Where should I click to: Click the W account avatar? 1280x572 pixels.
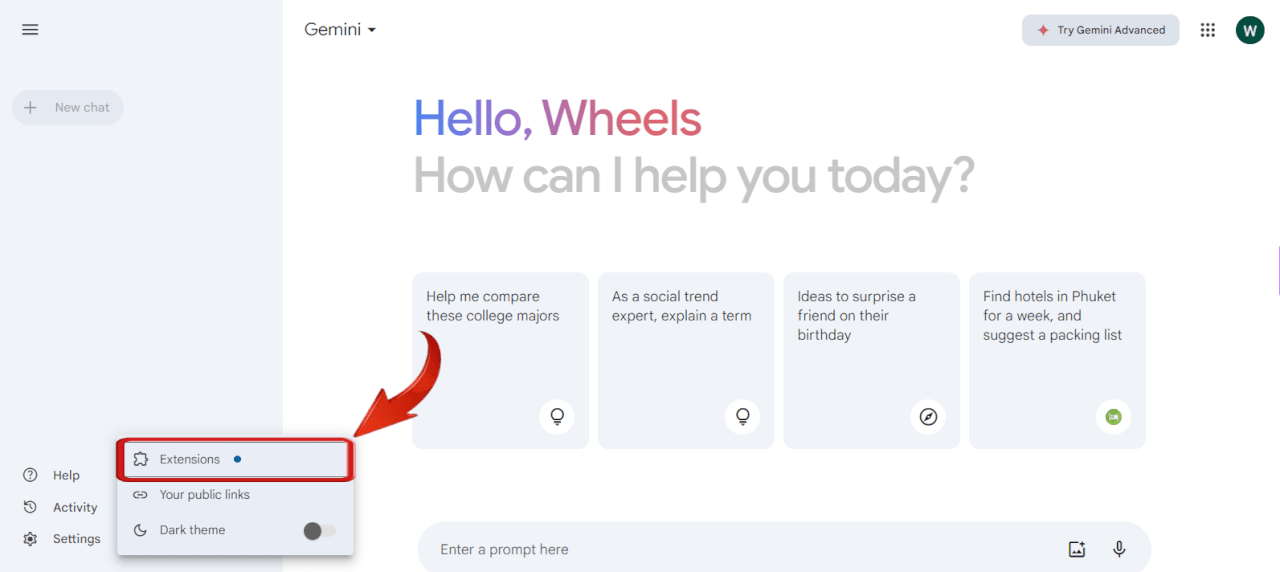click(1250, 30)
